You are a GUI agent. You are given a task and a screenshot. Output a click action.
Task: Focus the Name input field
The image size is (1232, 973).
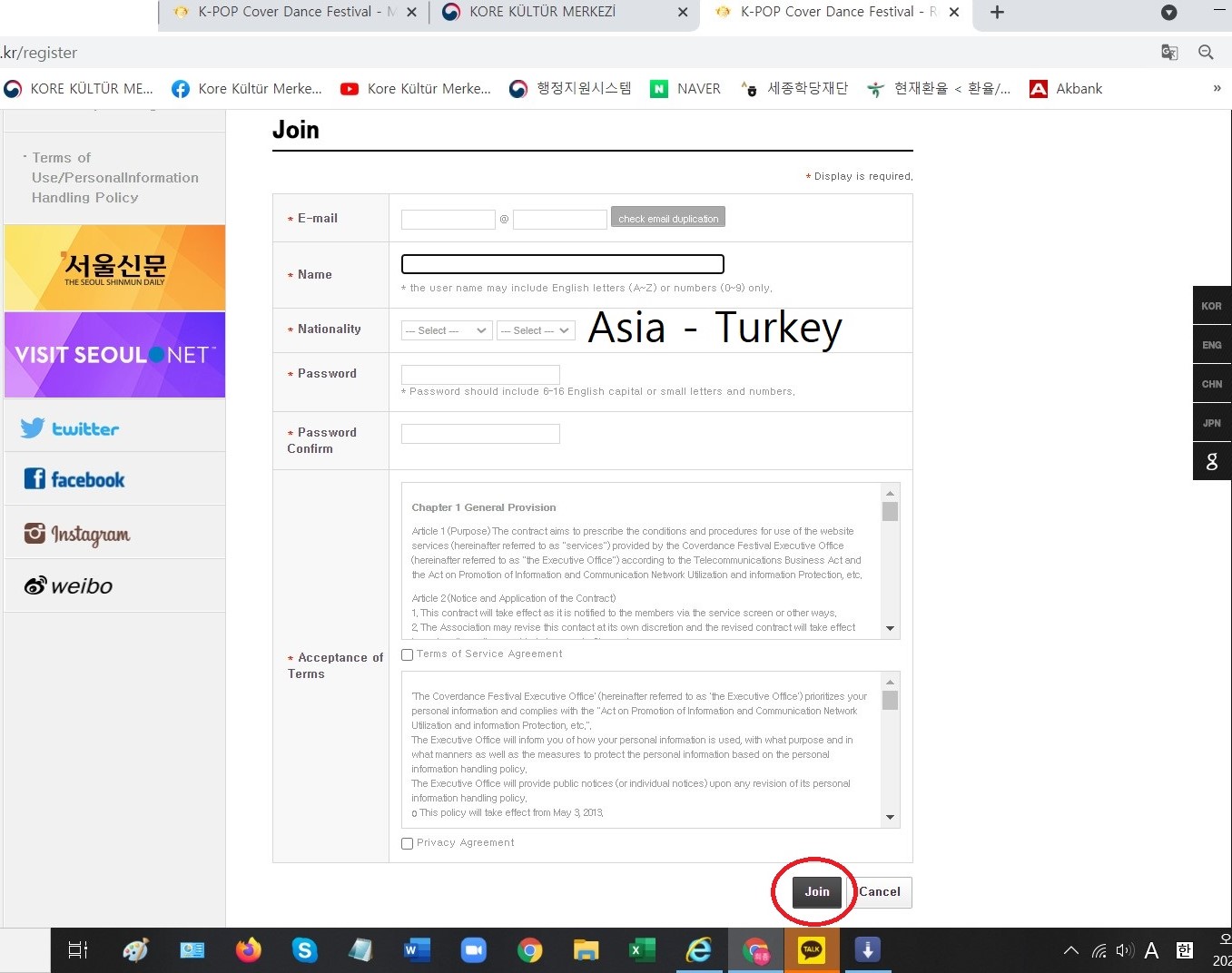click(x=563, y=264)
